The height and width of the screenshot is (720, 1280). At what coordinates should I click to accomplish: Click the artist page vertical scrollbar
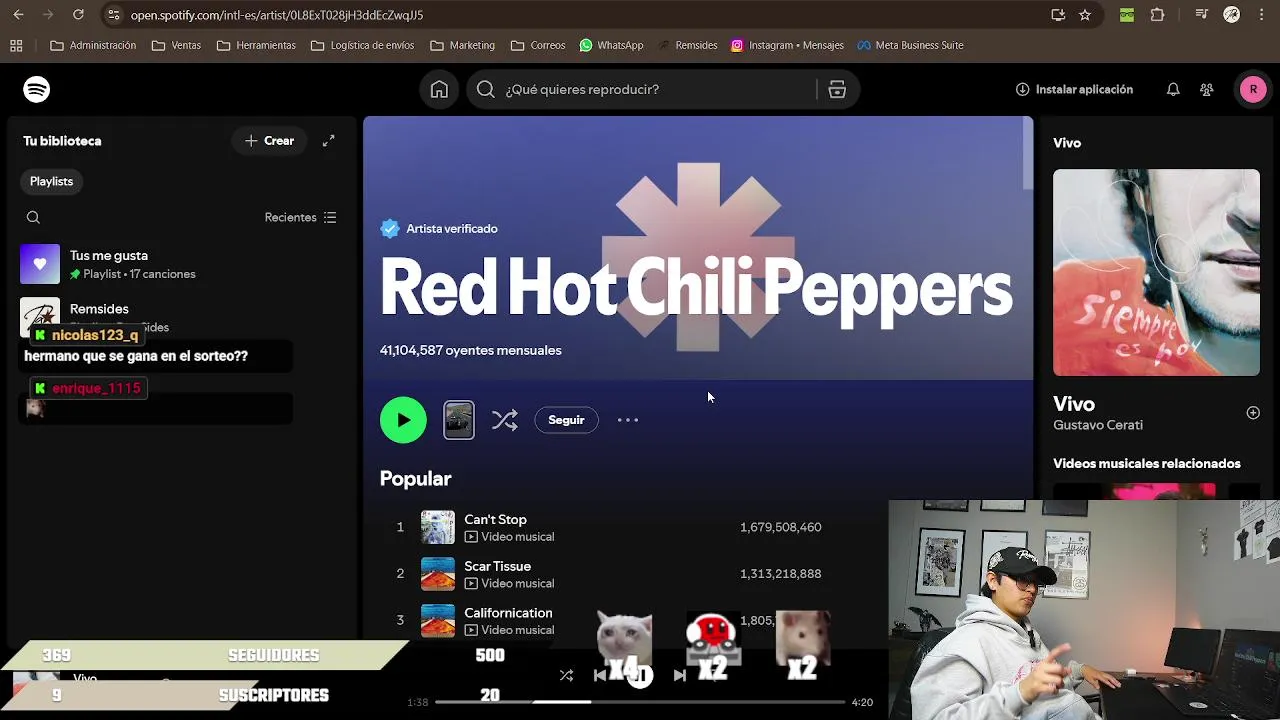(1027, 154)
